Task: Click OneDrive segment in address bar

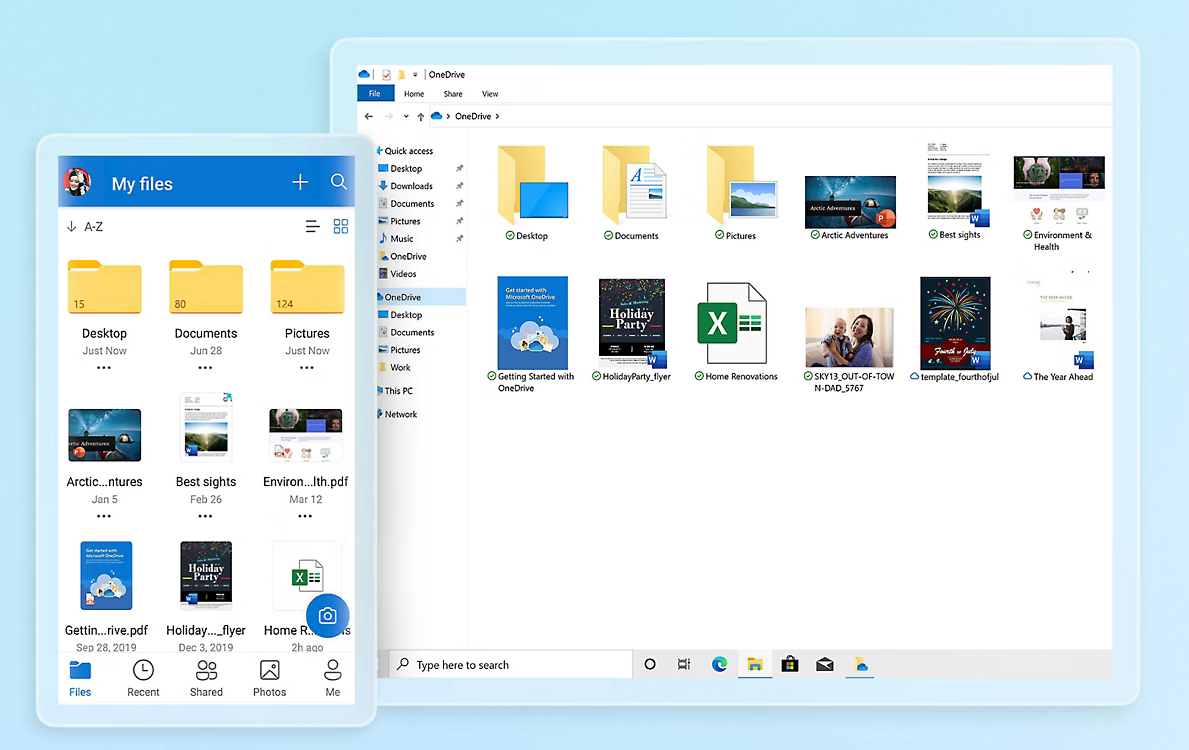Action: 472,116
